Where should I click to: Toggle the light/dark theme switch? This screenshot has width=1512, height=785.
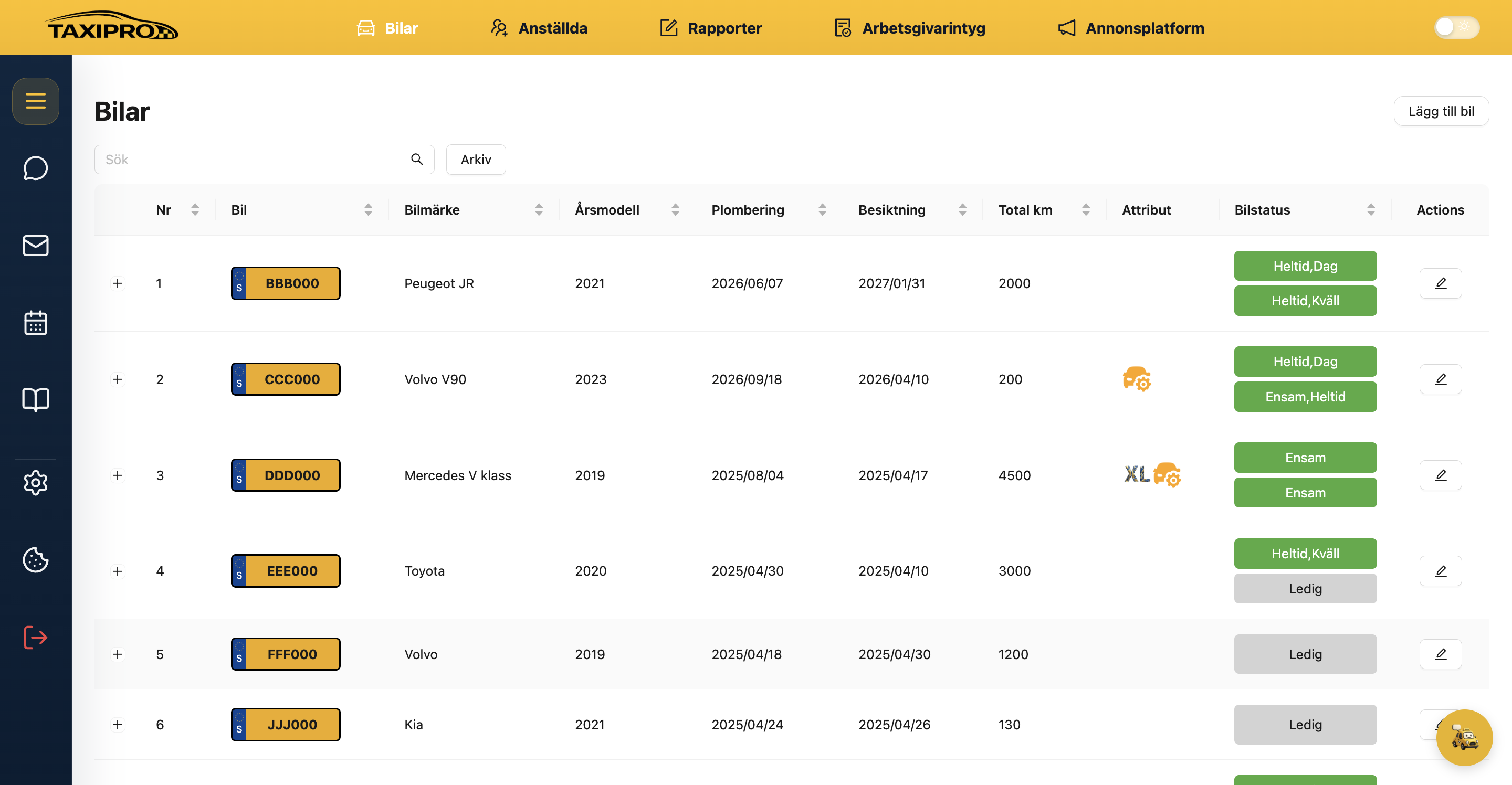pos(1456,27)
